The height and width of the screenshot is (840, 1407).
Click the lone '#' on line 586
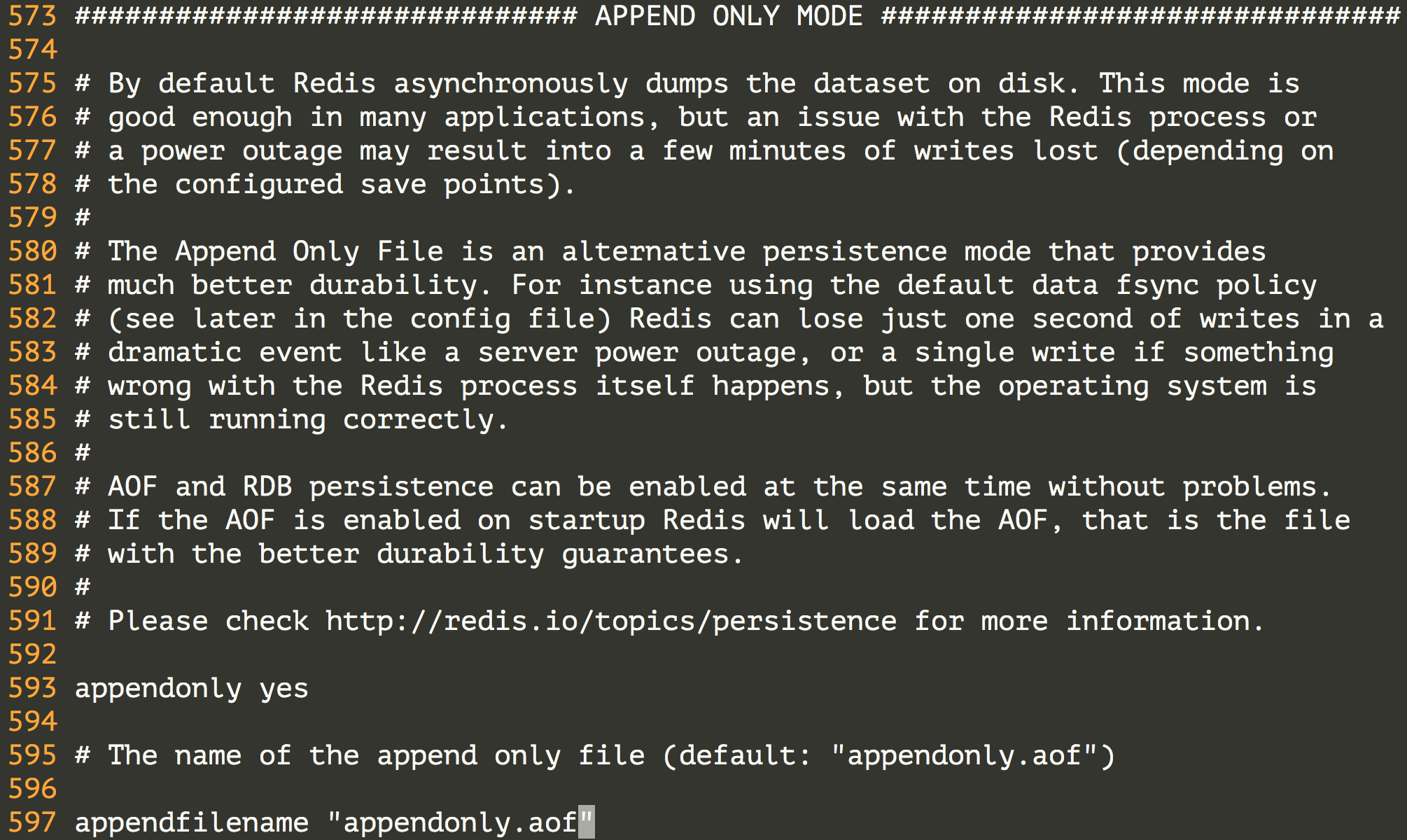(83, 453)
